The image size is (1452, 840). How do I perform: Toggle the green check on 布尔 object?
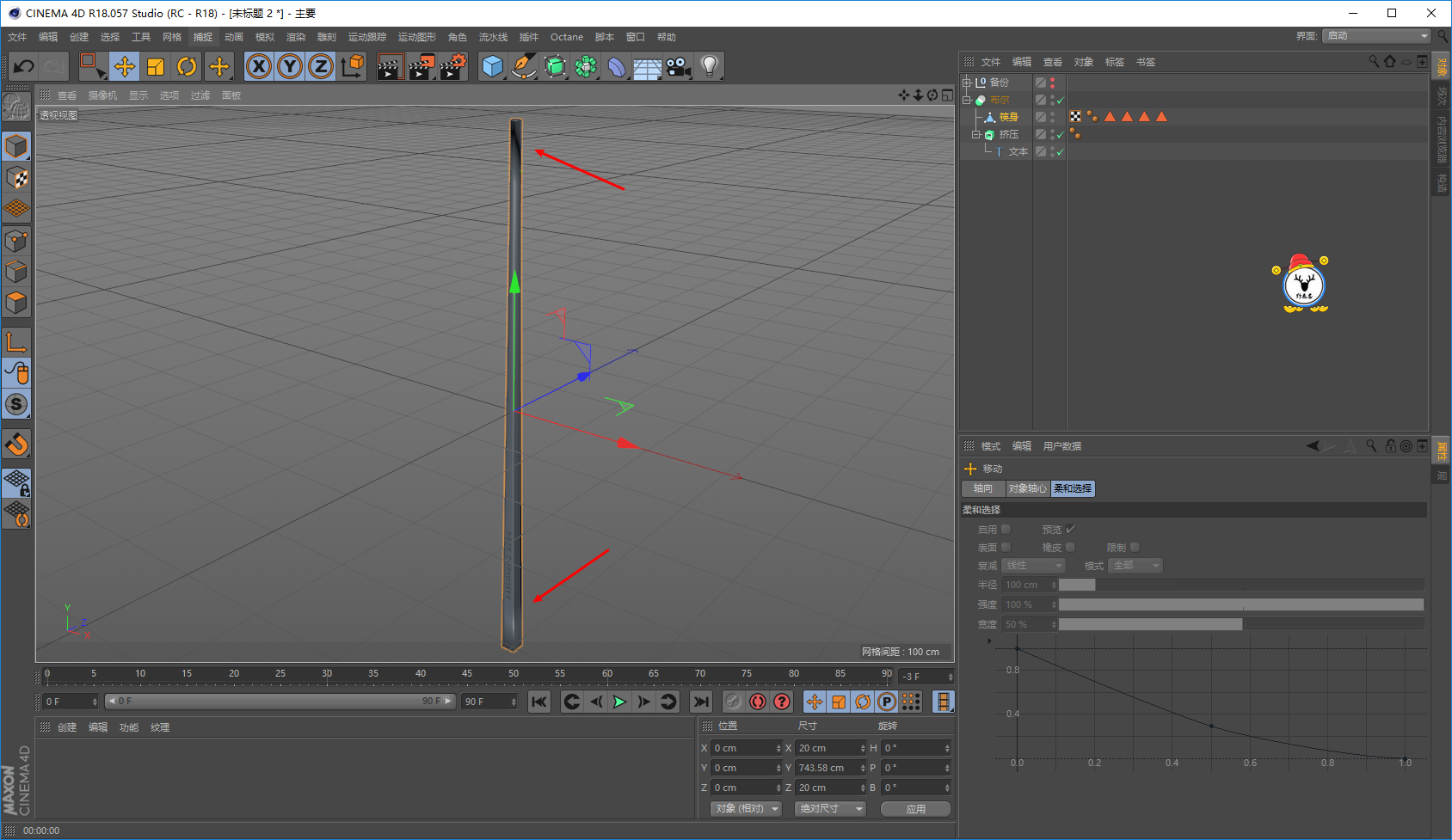point(1060,101)
